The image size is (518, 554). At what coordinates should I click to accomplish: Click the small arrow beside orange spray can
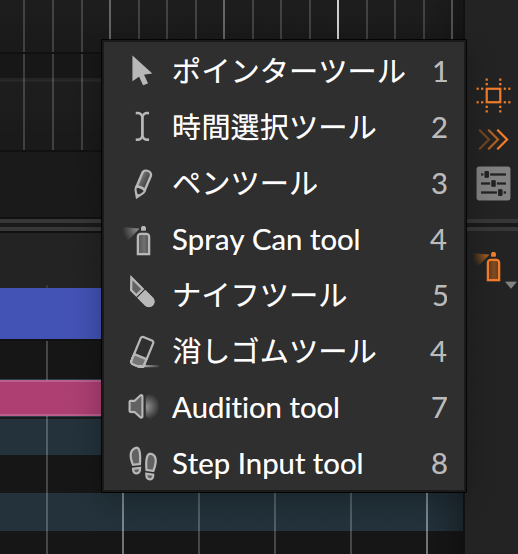tap(511, 285)
